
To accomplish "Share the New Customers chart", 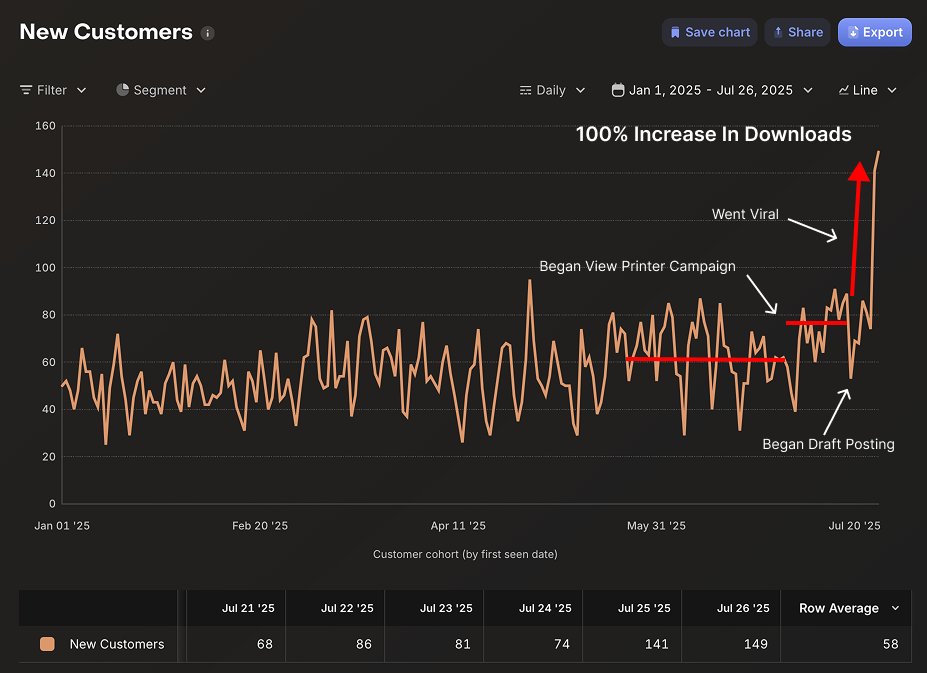I will pos(798,32).
